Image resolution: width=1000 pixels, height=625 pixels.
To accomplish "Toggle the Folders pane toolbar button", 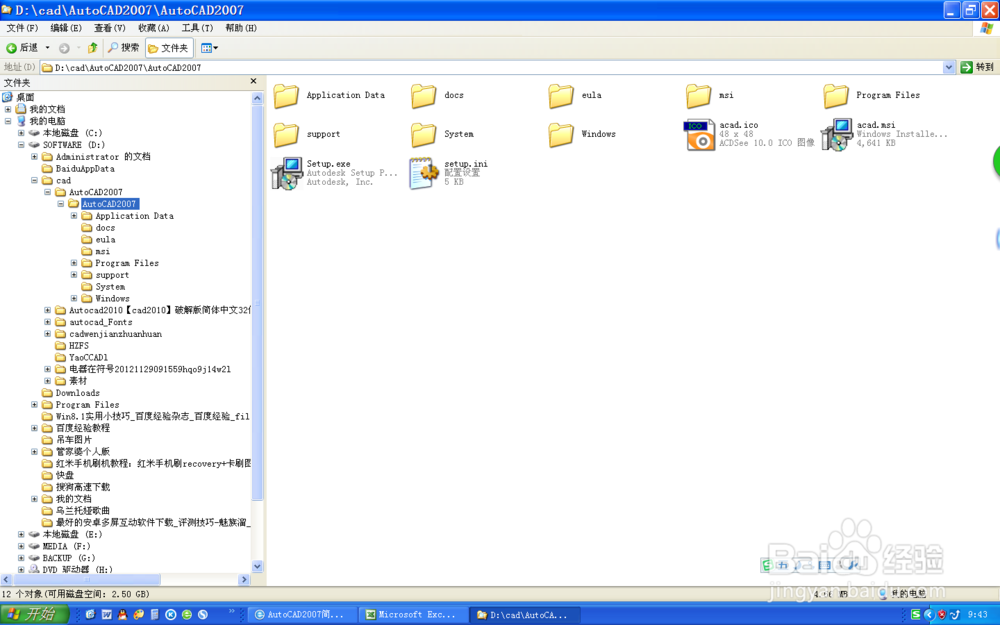I will pyautogui.click(x=169, y=48).
